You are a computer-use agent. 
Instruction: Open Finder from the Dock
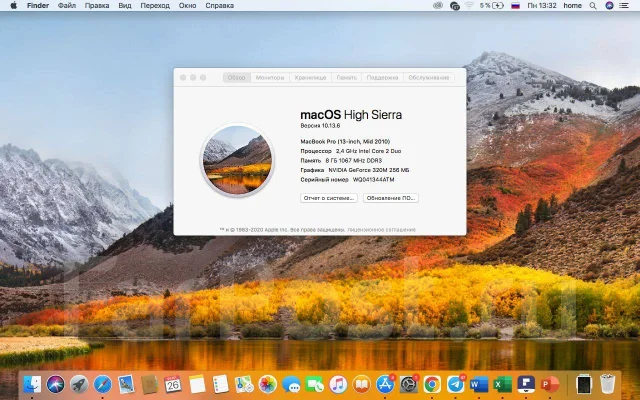pyautogui.click(x=32, y=384)
